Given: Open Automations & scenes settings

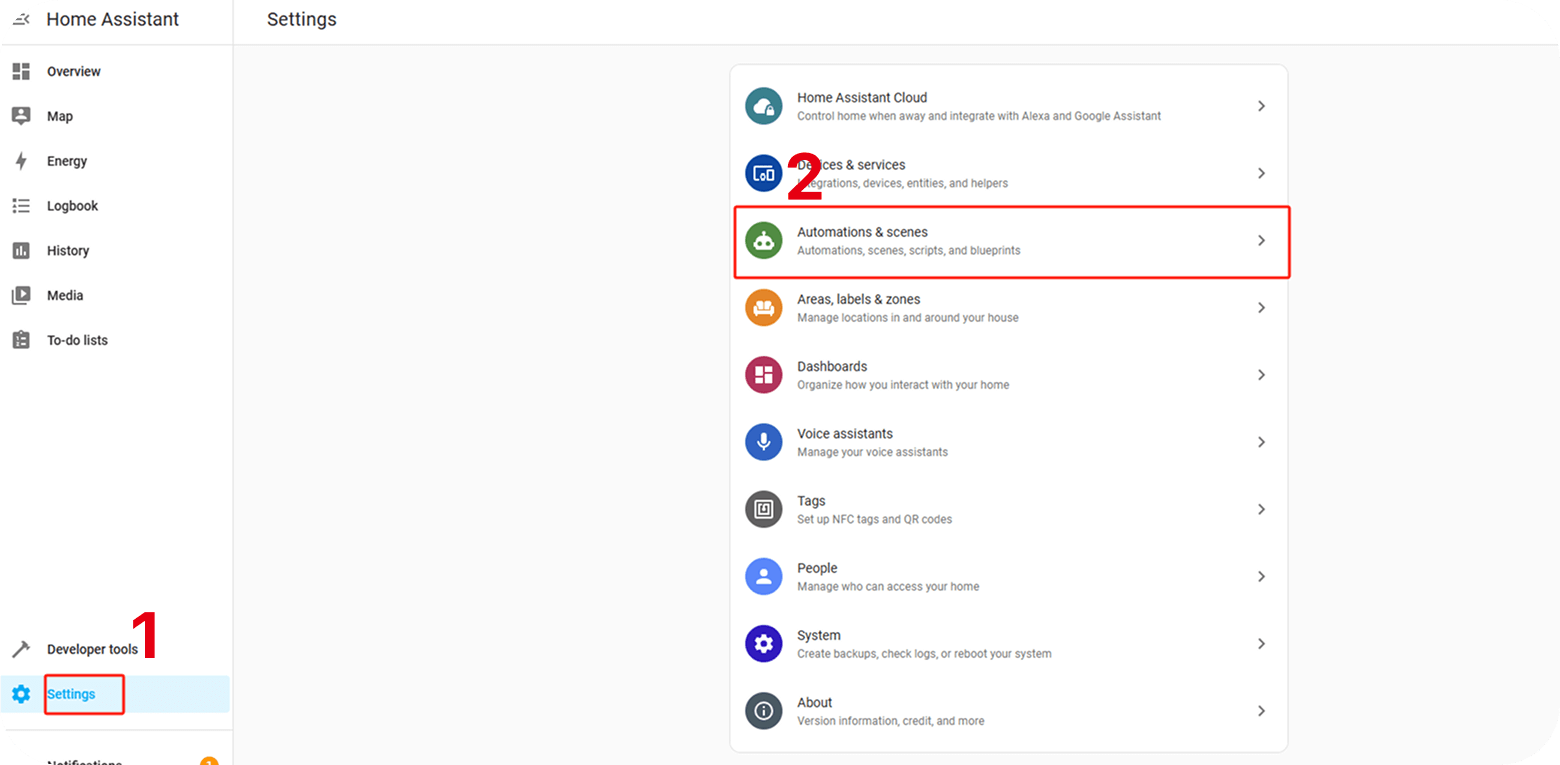Looking at the screenshot, I should (x=1009, y=240).
